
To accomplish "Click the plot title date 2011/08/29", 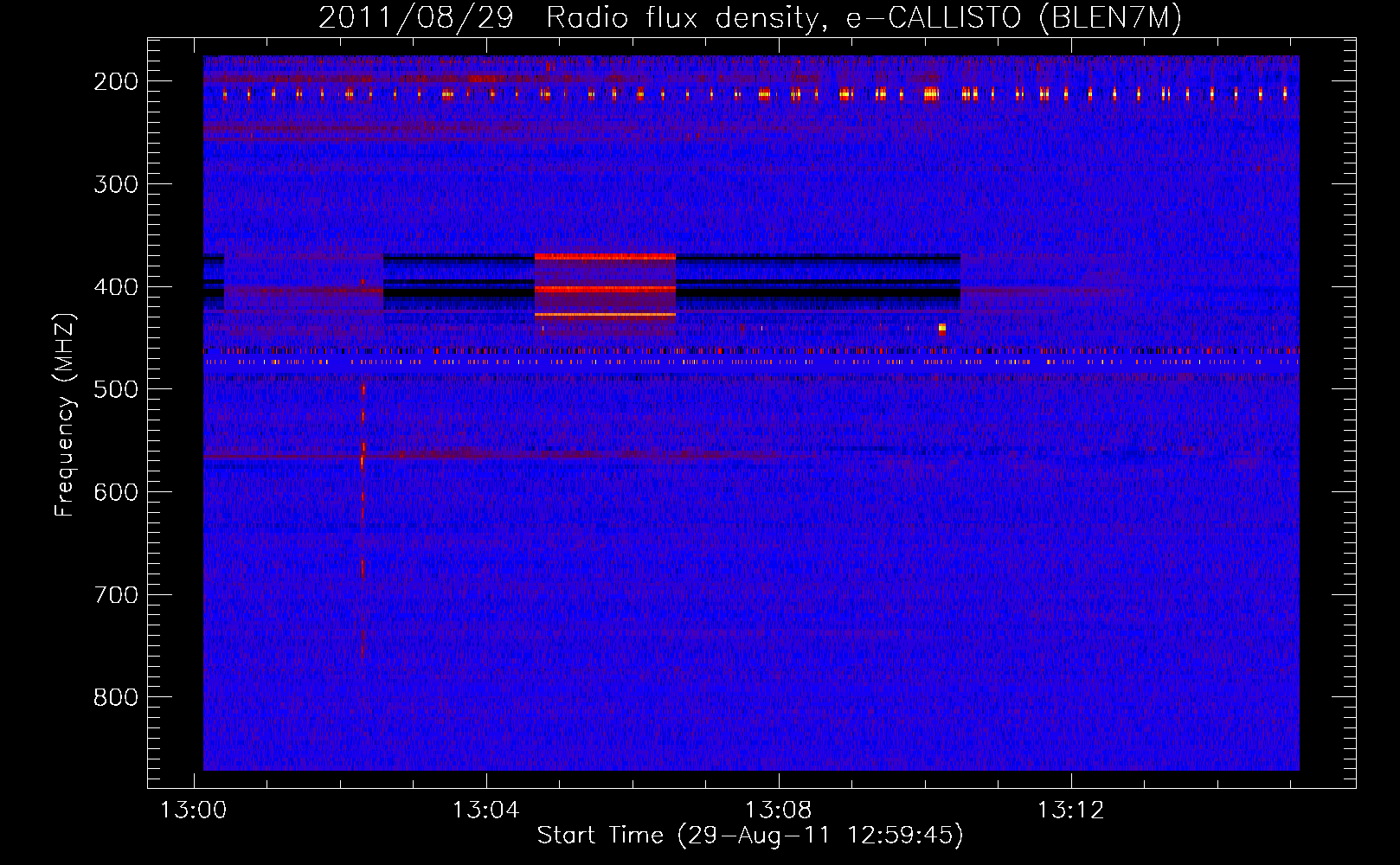I will coord(415,18).
